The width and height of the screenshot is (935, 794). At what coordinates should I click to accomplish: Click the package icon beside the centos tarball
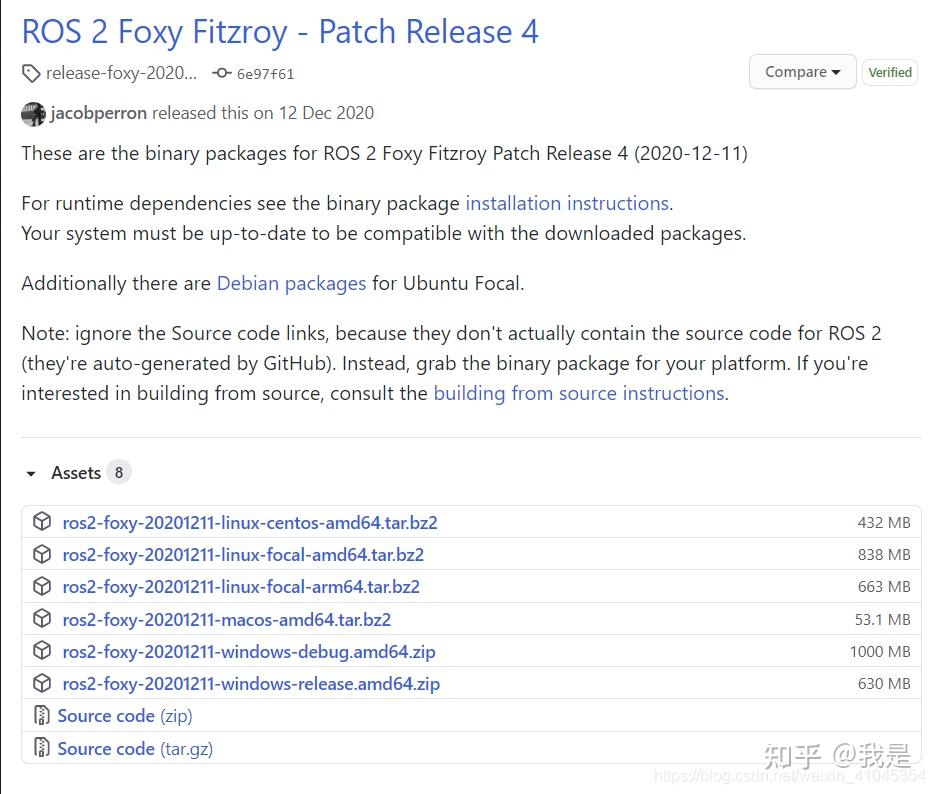[41, 521]
